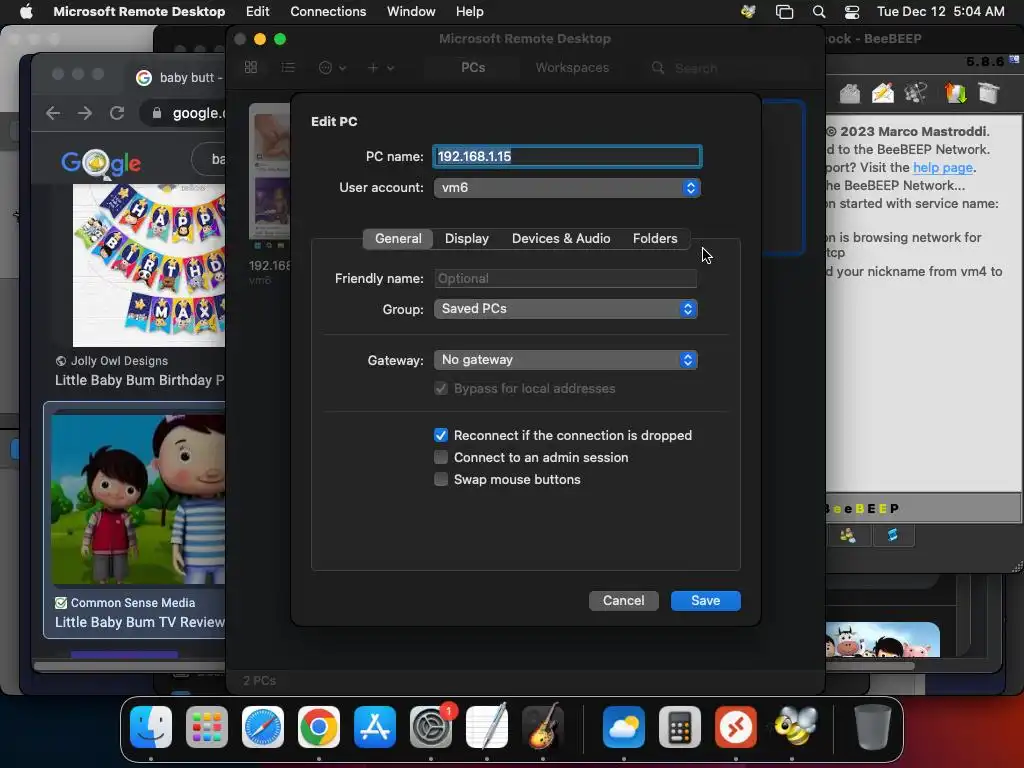Toggle Bypass for local addresses checkbox
Image resolution: width=1024 pixels, height=768 pixels.
[441, 389]
